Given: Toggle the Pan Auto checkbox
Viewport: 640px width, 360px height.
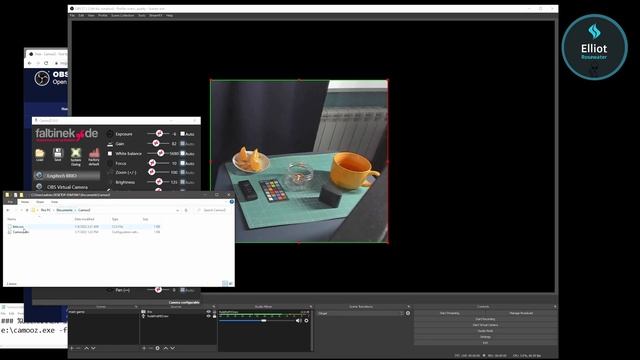Looking at the screenshot, I should [x=182, y=290].
